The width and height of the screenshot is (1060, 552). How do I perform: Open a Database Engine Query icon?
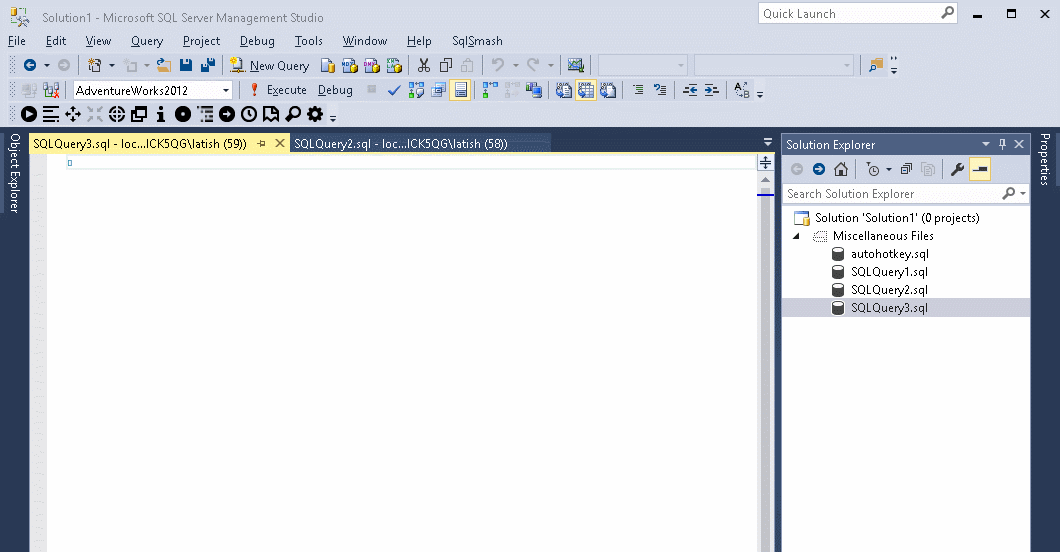328,66
